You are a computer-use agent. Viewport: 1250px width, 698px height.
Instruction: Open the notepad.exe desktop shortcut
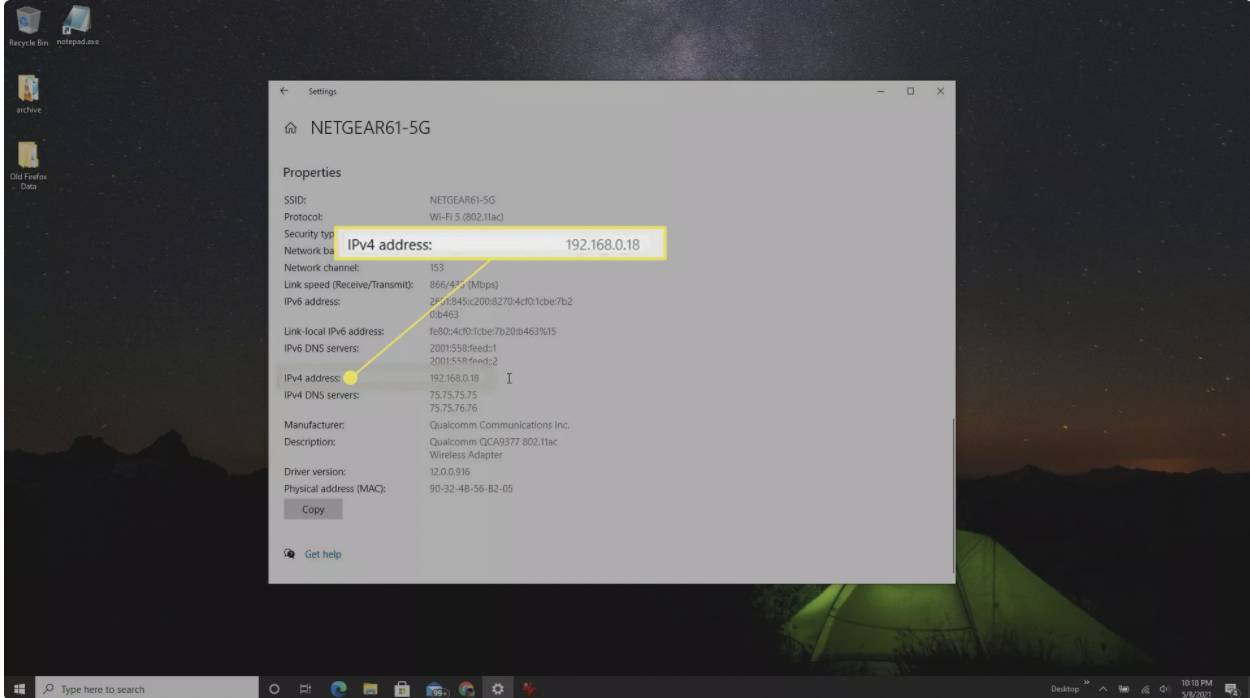pos(77,25)
